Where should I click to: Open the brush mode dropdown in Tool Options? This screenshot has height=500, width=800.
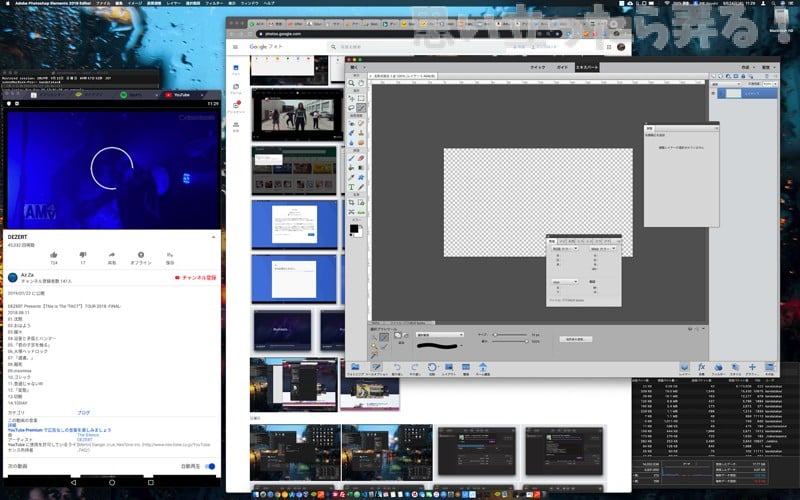click(x=440, y=335)
